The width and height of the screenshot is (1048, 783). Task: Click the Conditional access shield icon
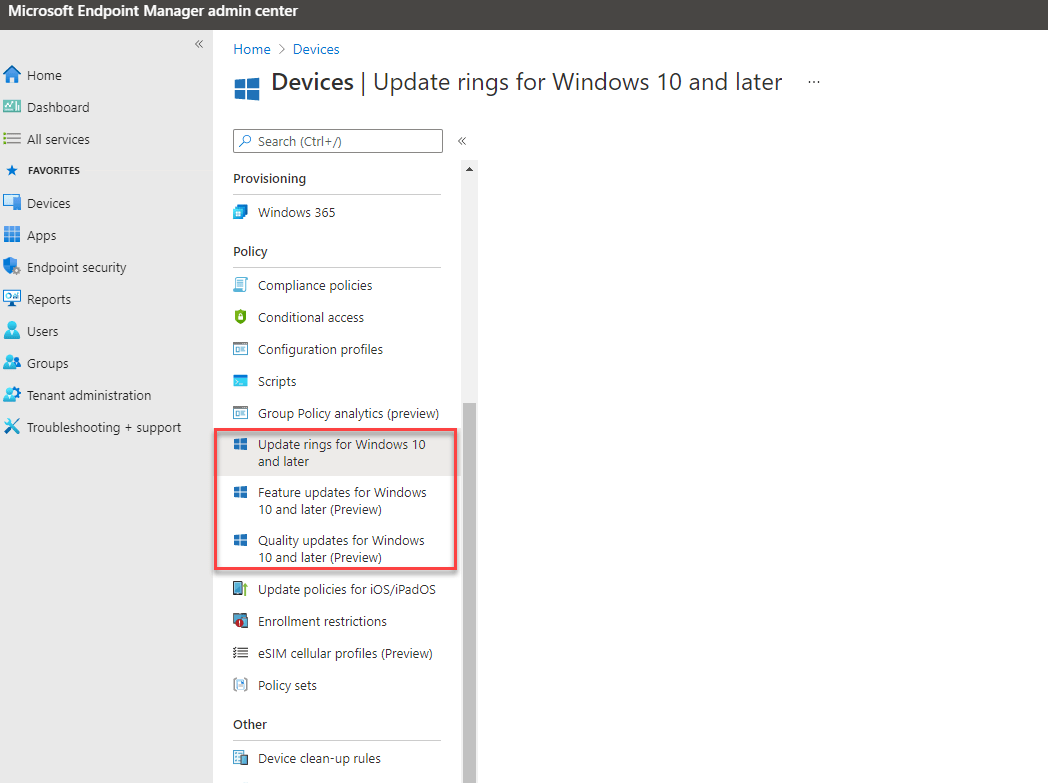point(240,317)
